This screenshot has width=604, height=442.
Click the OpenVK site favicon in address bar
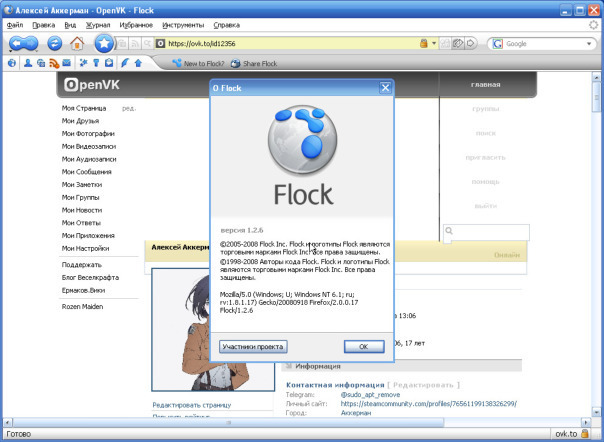(161, 44)
